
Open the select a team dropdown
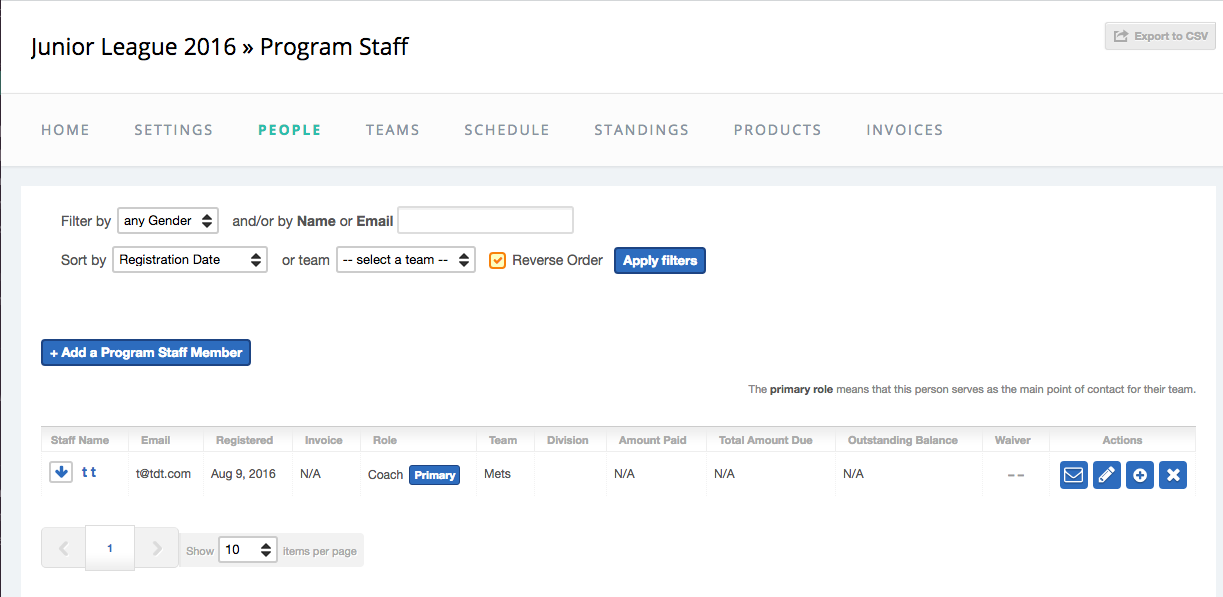(405, 259)
